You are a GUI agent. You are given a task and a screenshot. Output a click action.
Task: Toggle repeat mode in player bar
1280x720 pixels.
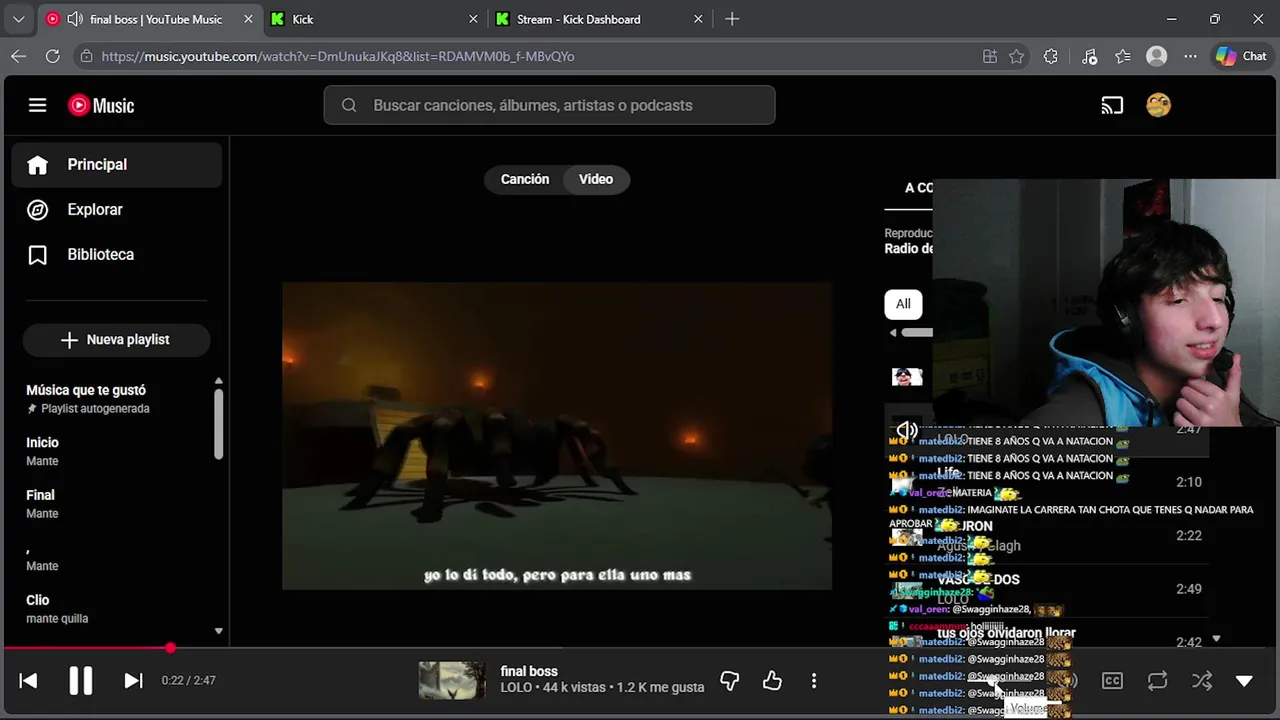1157,681
